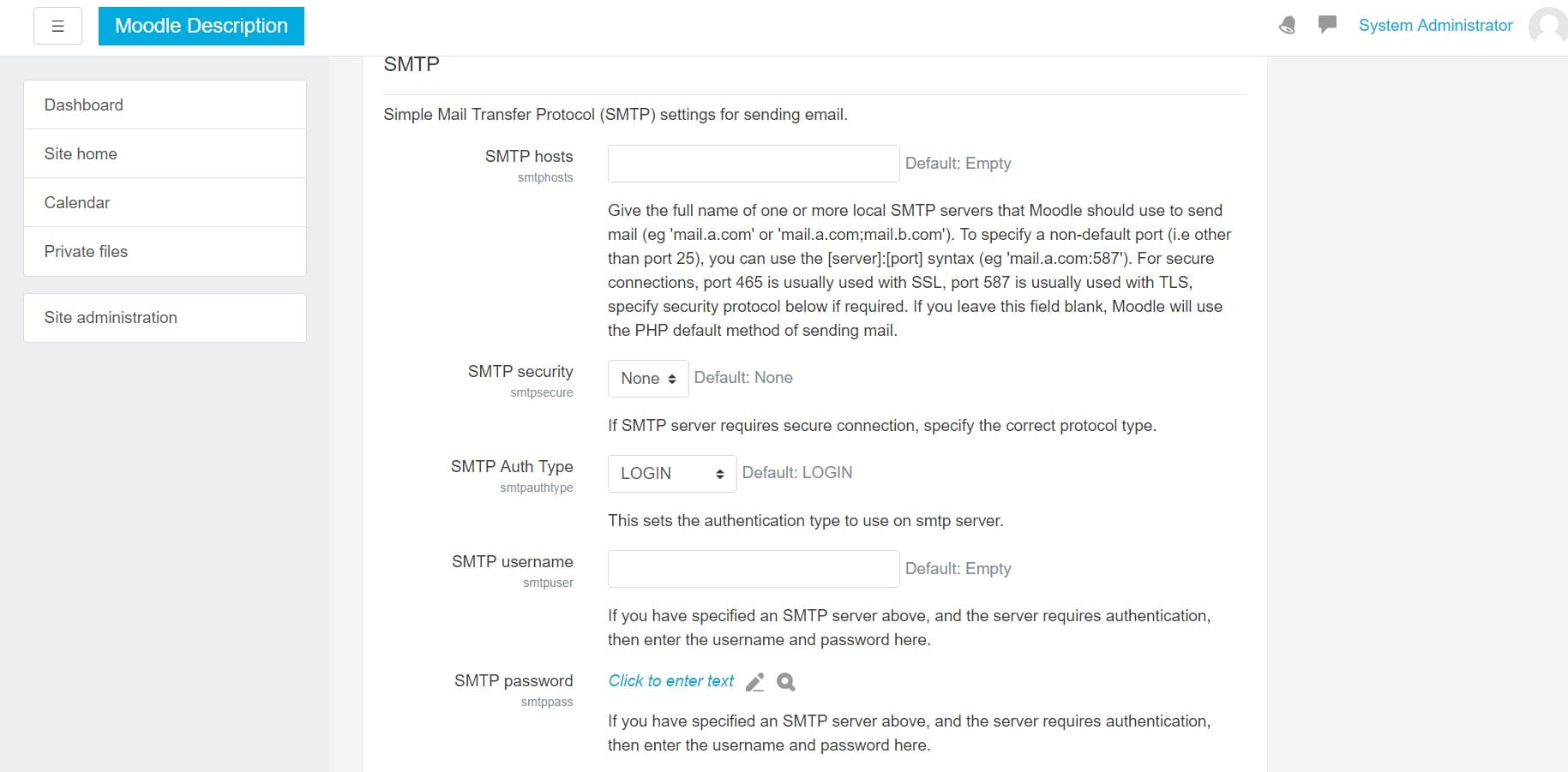Screen dimensions: 1568x772
Task: Open Site home in the sidebar
Action: click(165, 154)
